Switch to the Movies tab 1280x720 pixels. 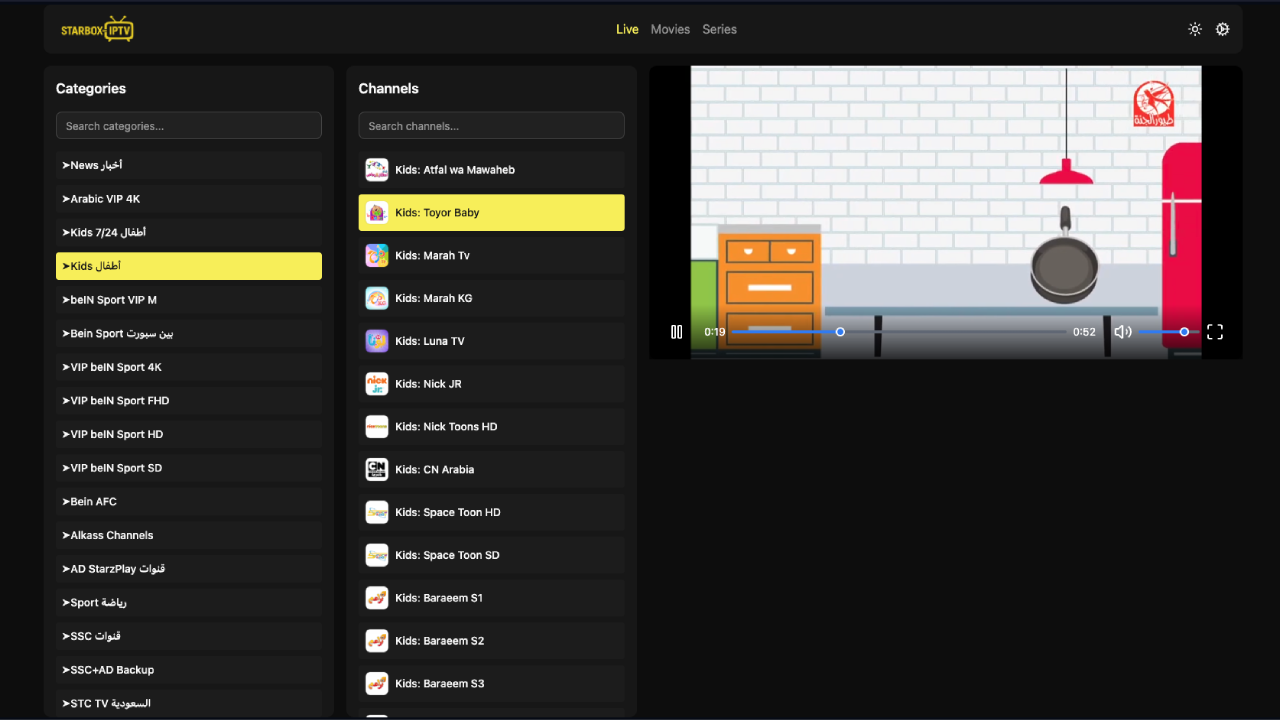coord(670,29)
